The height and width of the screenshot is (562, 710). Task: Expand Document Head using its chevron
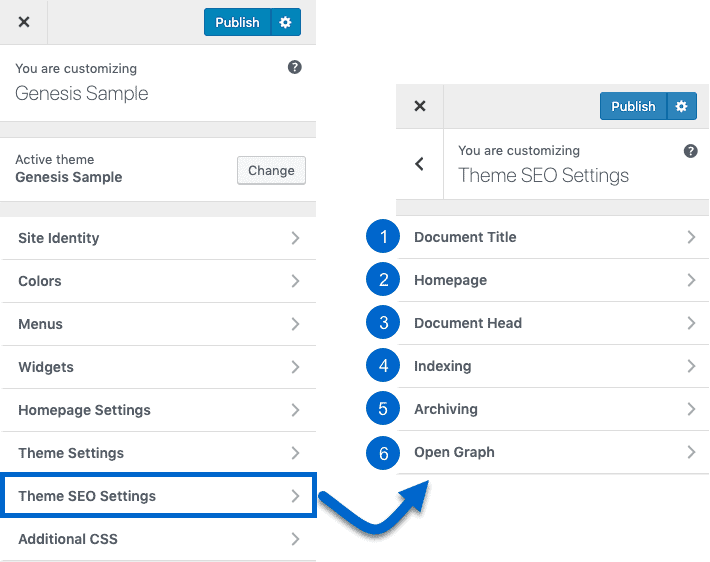[x=691, y=323]
